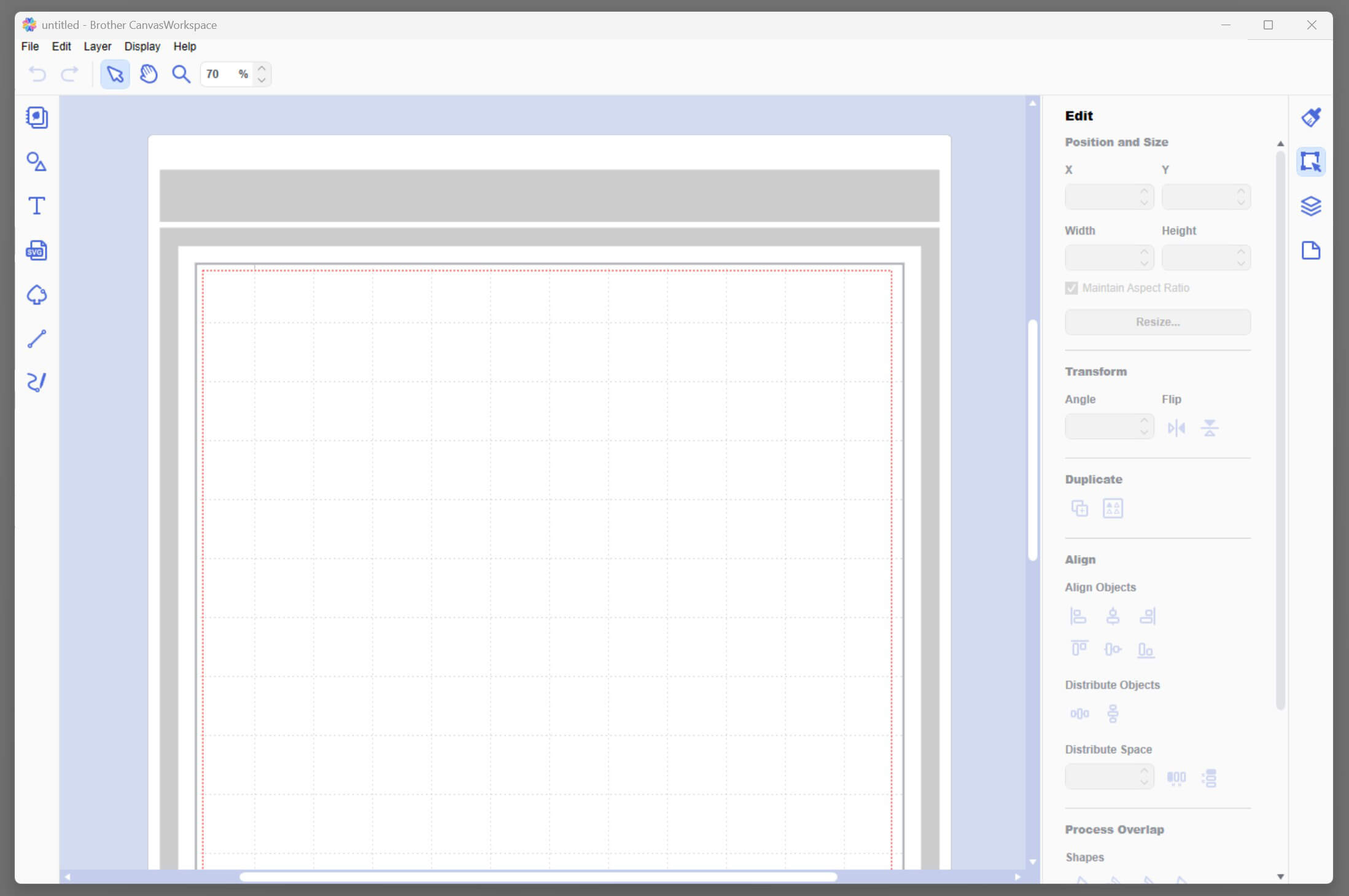1349x896 pixels.
Task: Open the Properties paintbrush panel
Action: tap(1312, 117)
